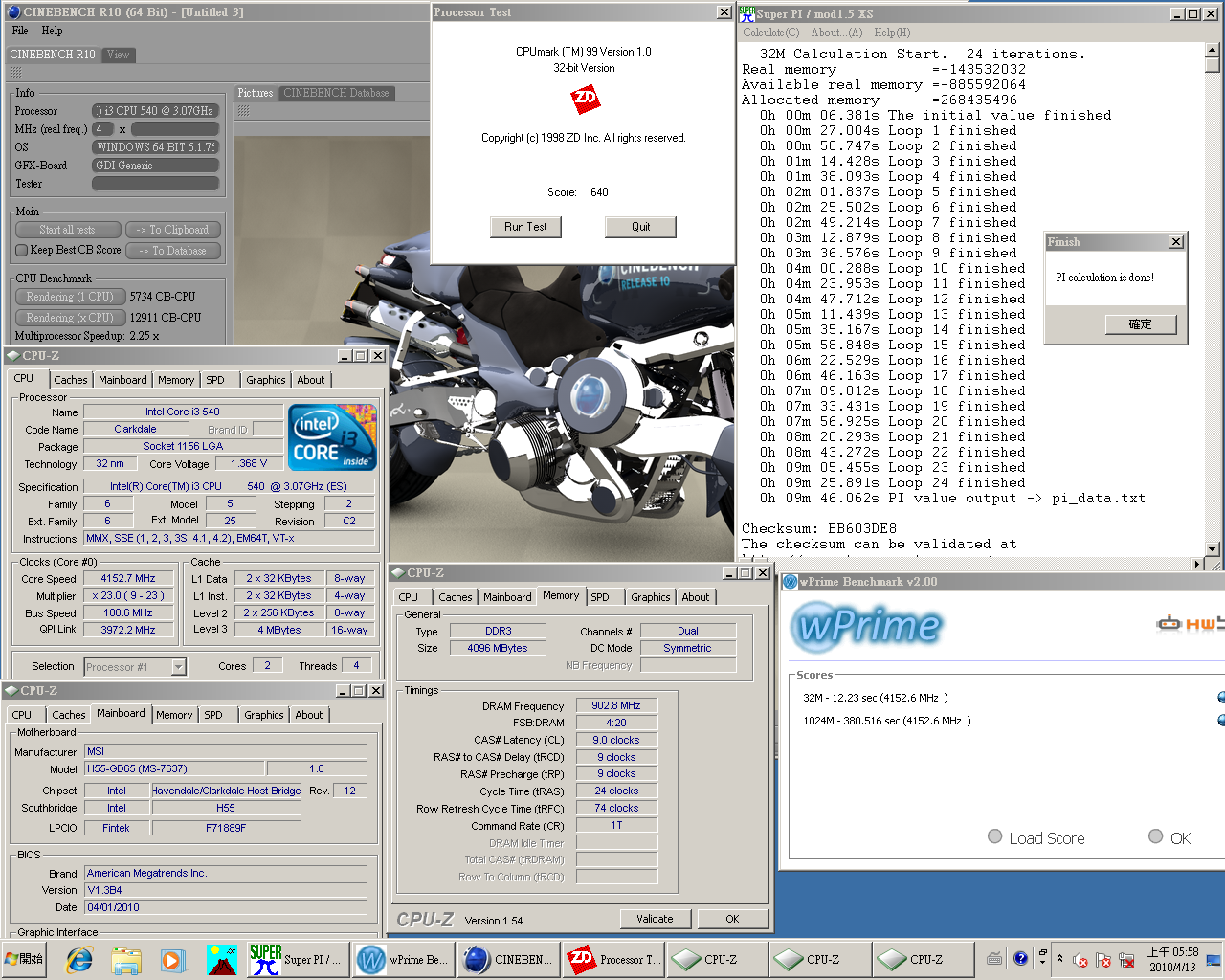Click Super PI horizontal scrollbar right arrow
This screenshot has width=1225, height=980.
[x=1197, y=565]
